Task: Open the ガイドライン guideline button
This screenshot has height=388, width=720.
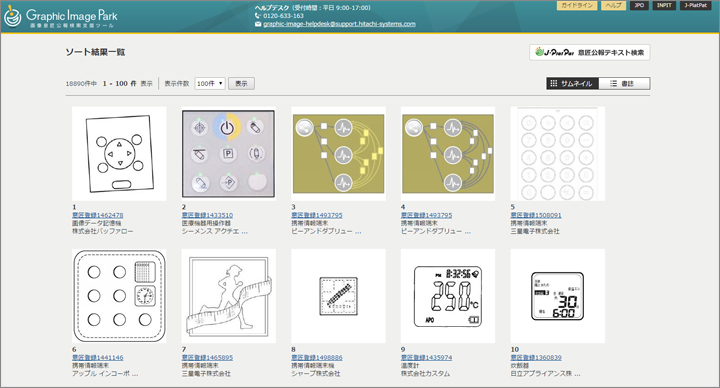Action: click(x=577, y=6)
